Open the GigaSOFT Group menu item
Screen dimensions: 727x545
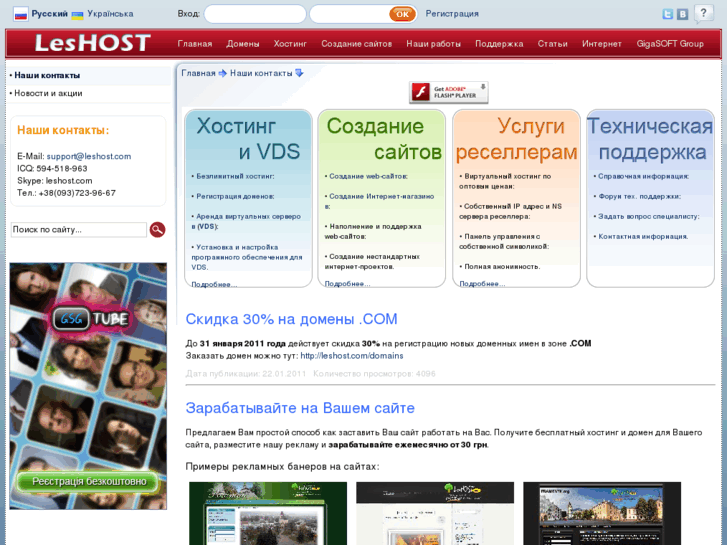[x=670, y=44]
